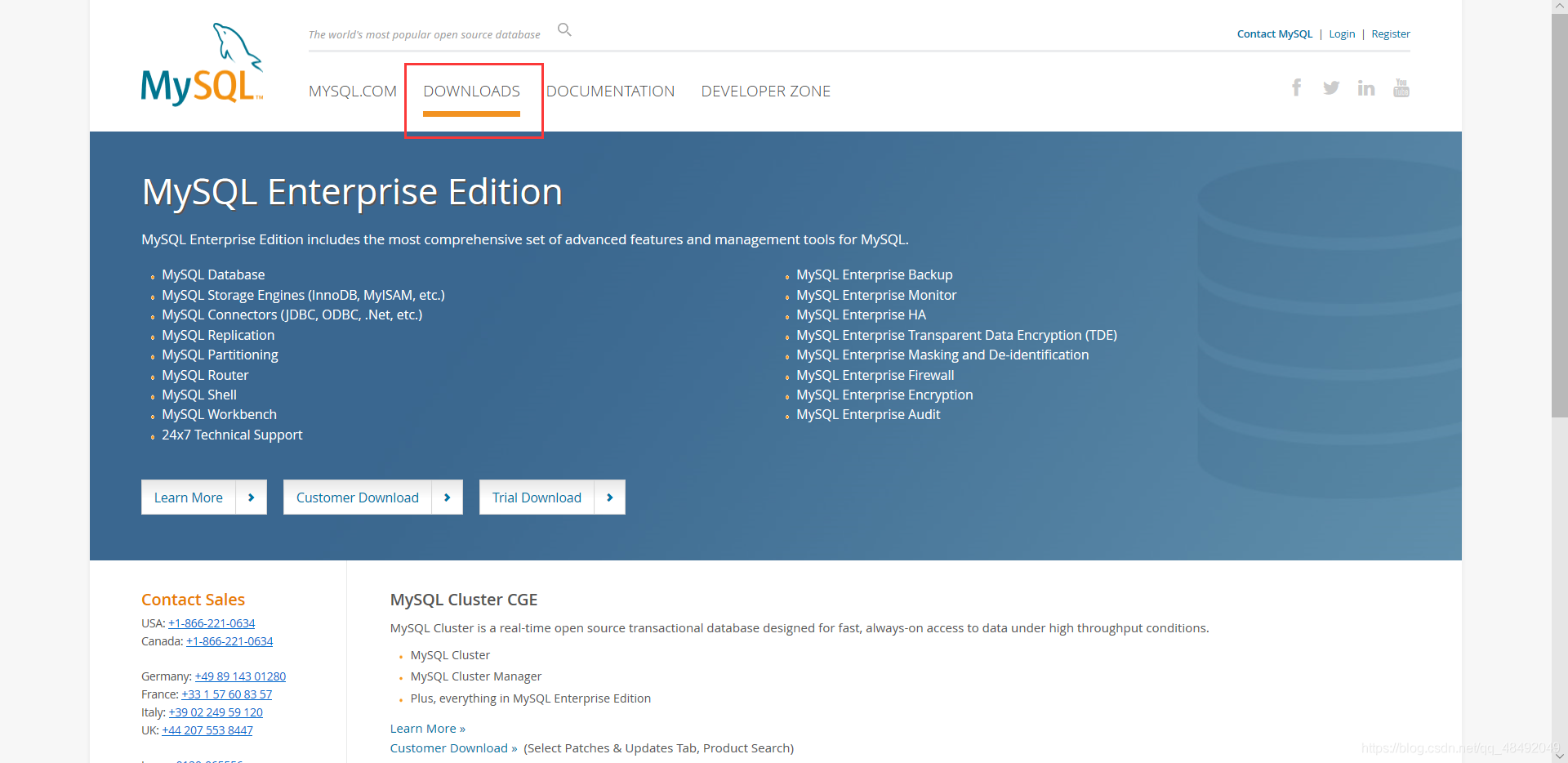Click the arrow beside Customer Download button

point(448,498)
